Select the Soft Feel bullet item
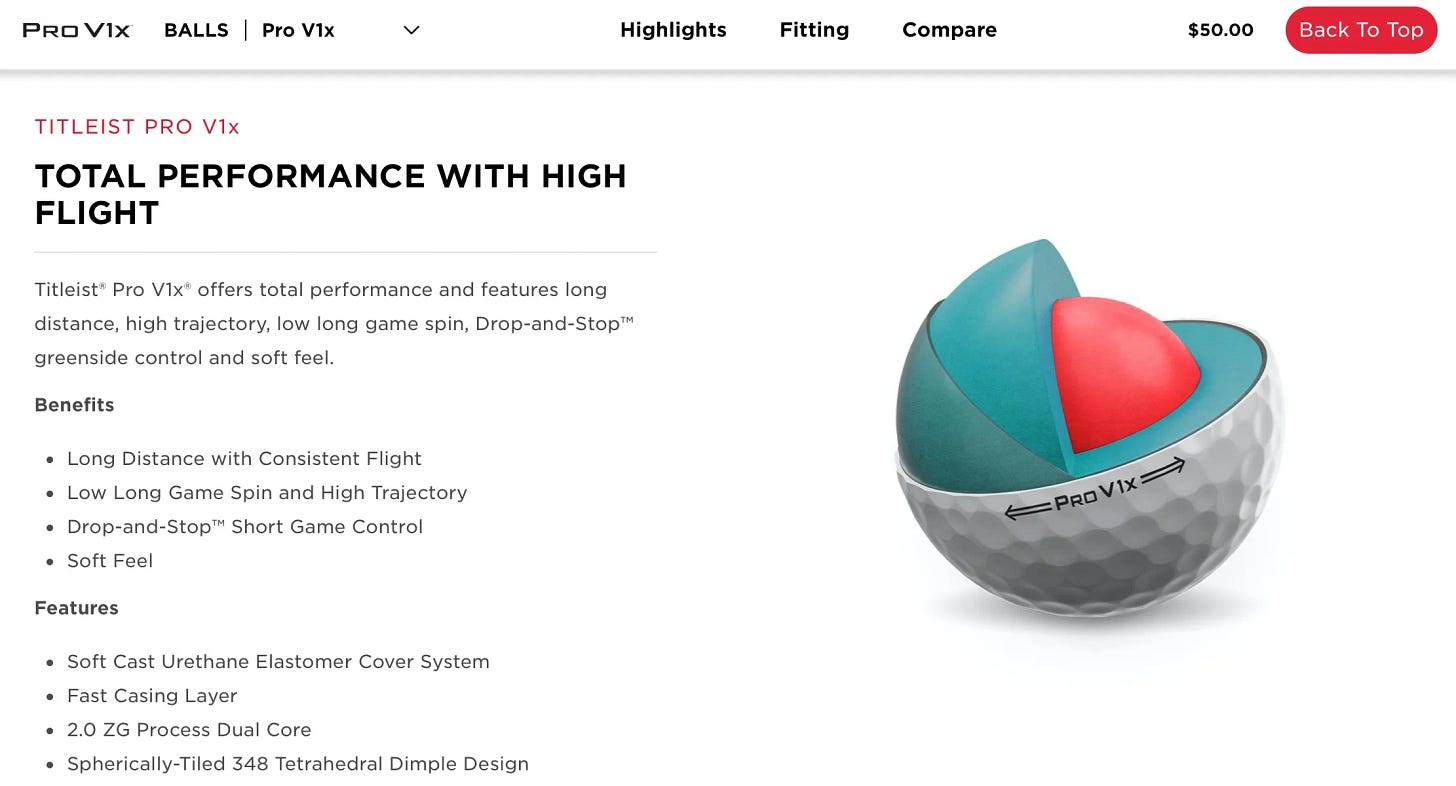The image size is (1456, 786). [110, 561]
